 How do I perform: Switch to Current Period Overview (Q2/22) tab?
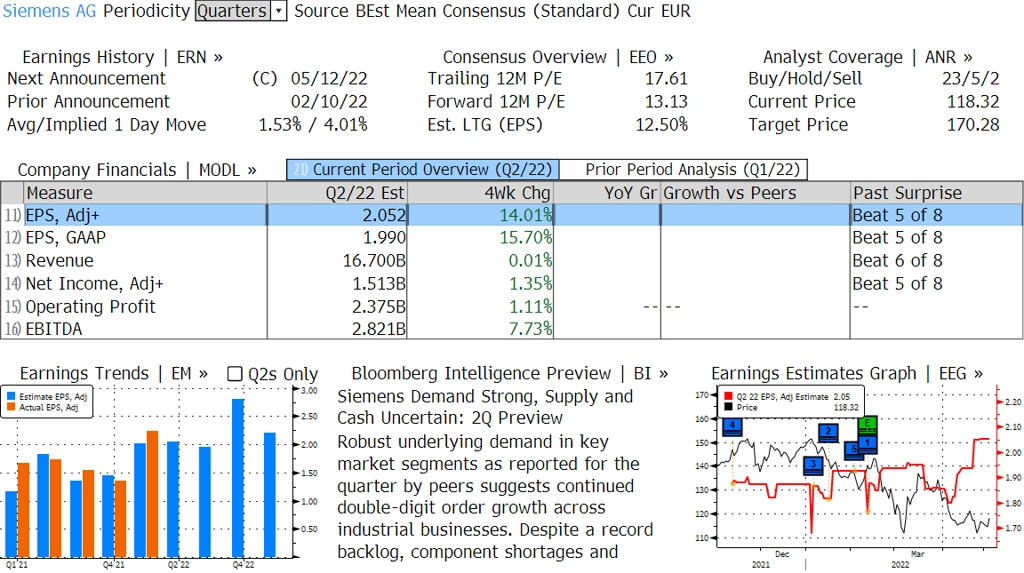coord(423,170)
